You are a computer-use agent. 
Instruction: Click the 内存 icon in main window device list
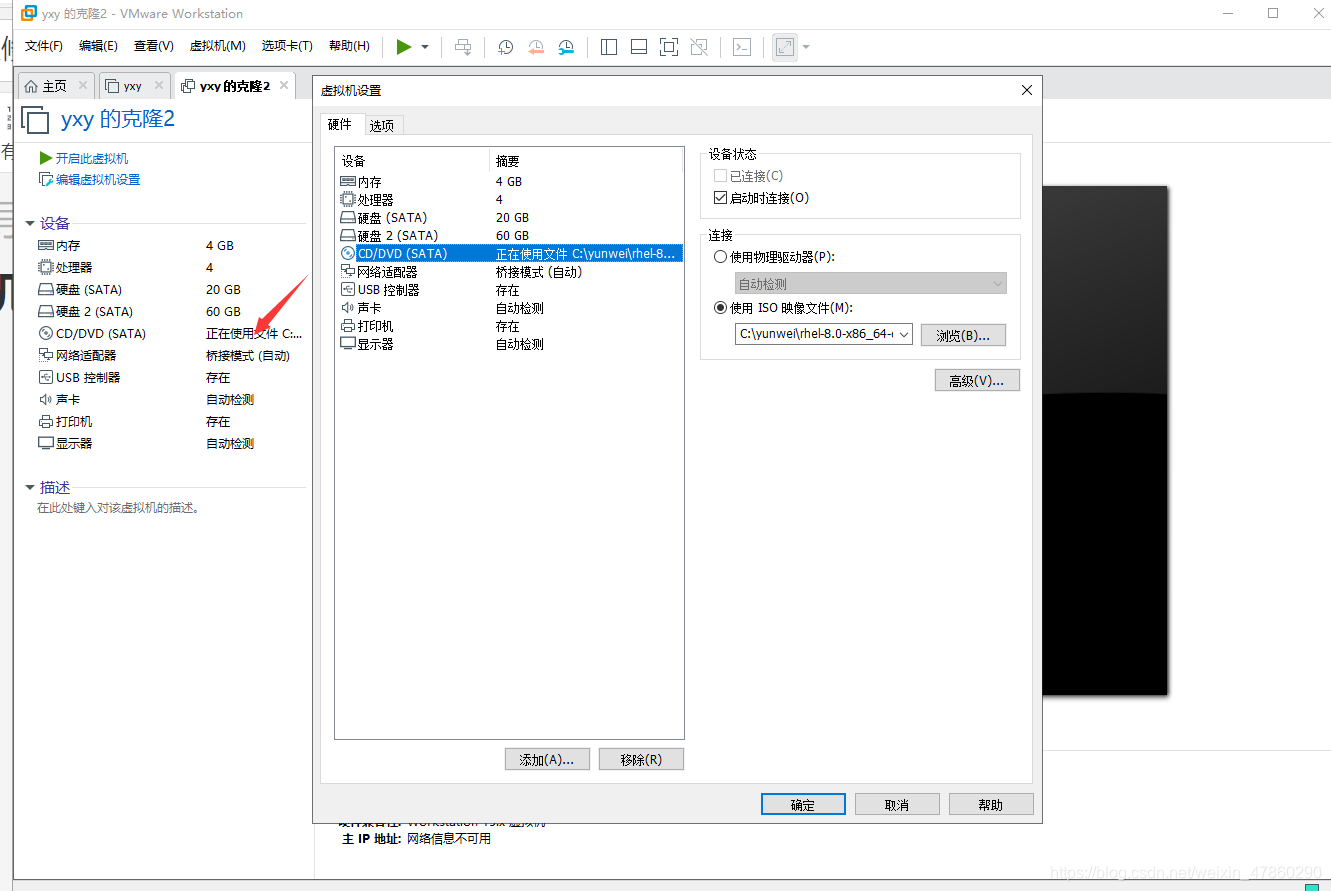[x=45, y=245]
